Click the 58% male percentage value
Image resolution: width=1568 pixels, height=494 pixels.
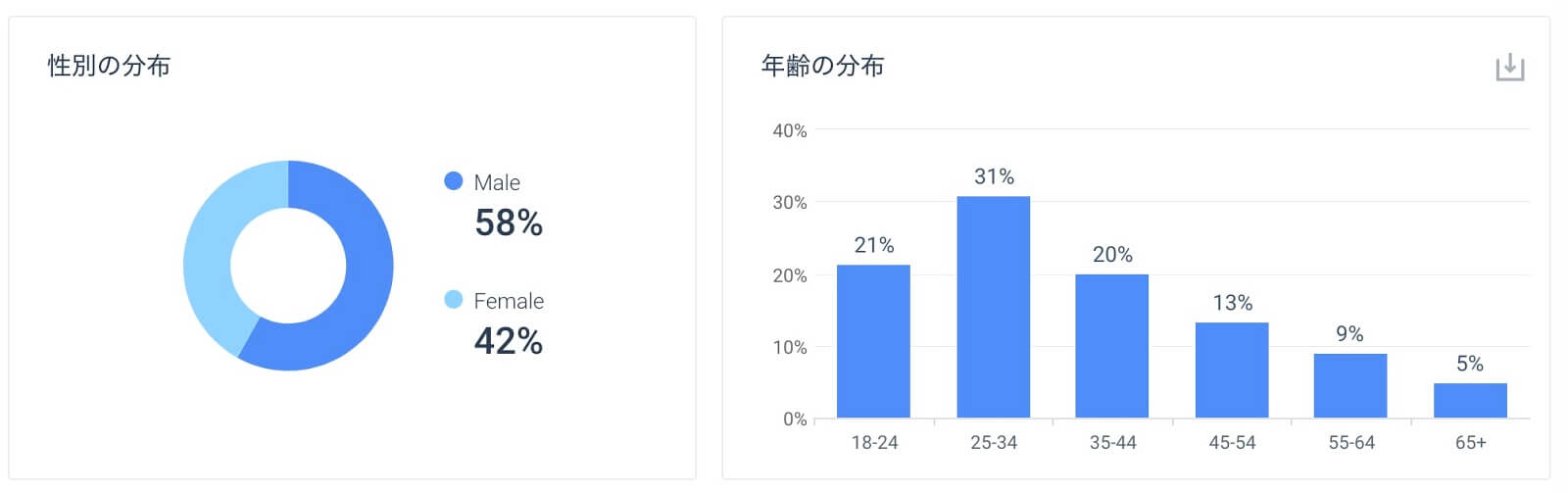pyautogui.click(x=509, y=223)
